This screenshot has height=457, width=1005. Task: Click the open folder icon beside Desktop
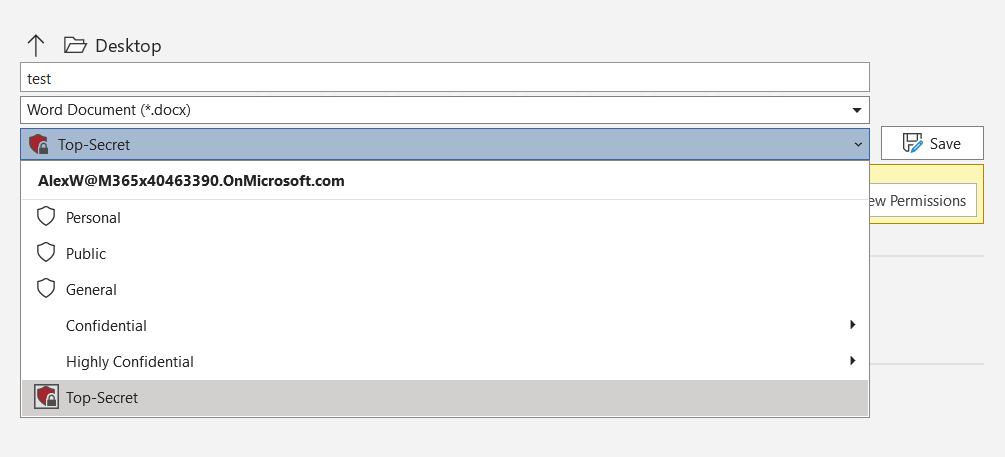[x=75, y=46]
